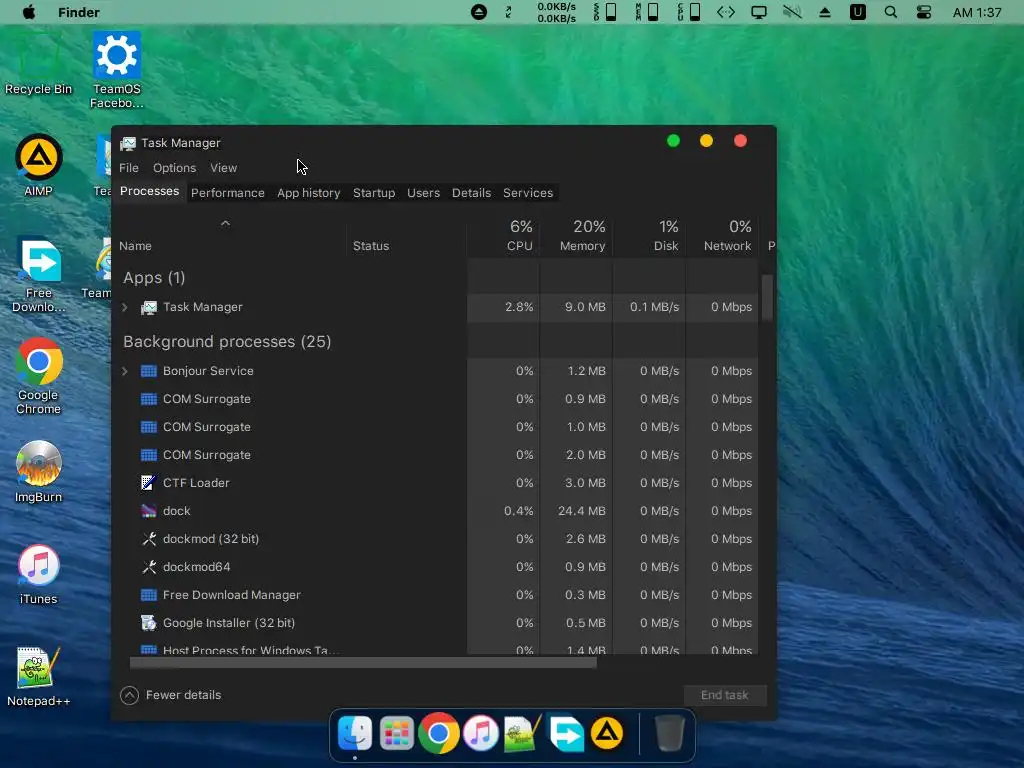Open Chrome from the dock
The image size is (1024, 768).
[x=438, y=733]
